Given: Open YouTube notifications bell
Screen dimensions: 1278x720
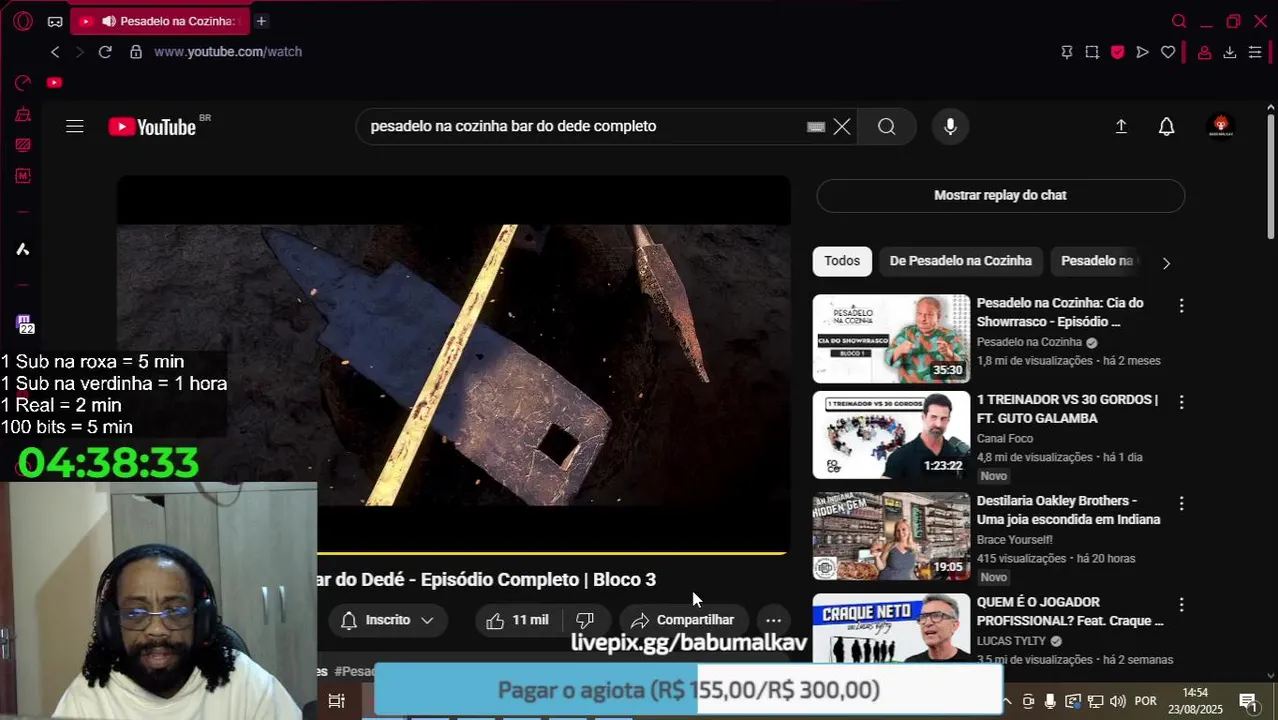Looking at the screenshot, I should point(1167,126).
